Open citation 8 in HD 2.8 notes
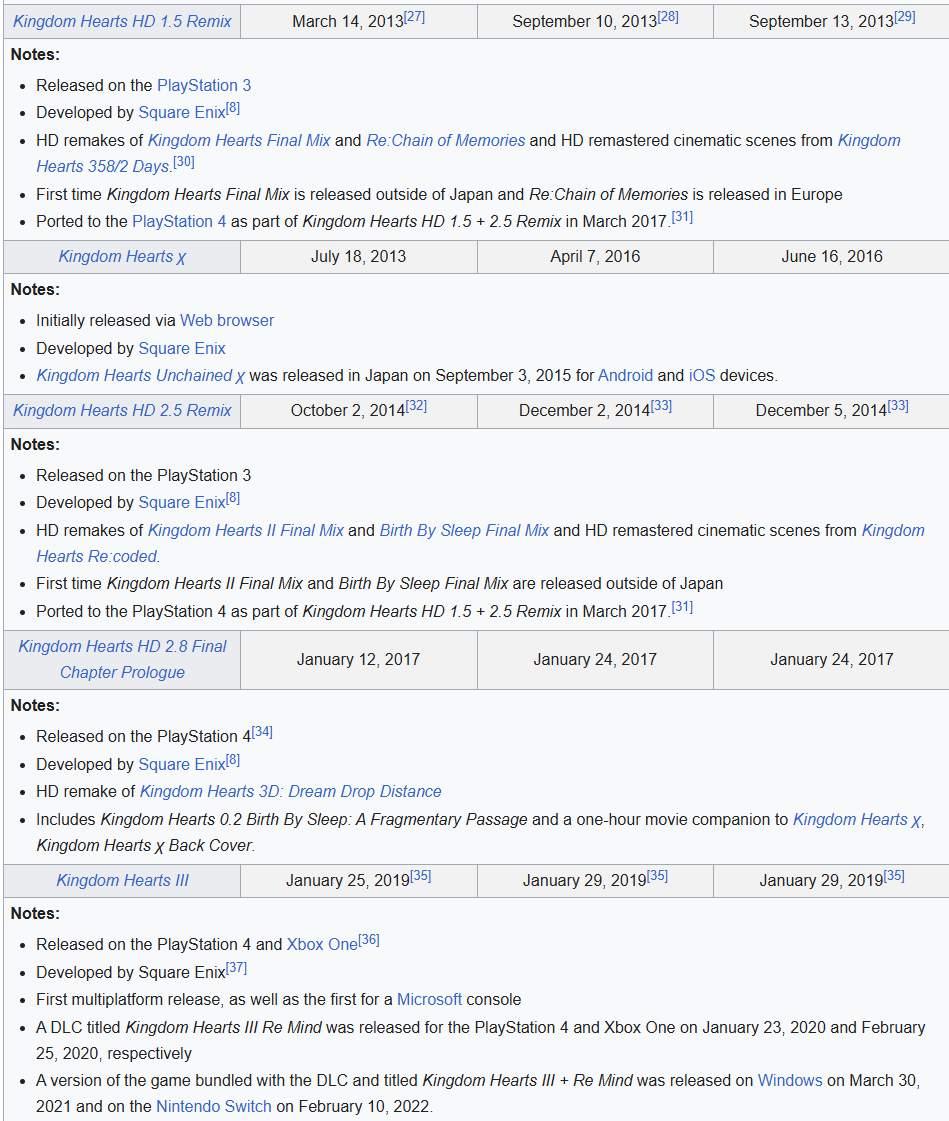Image resolution: width=949 pixels, height=1121 pixels. click(232, 761)
